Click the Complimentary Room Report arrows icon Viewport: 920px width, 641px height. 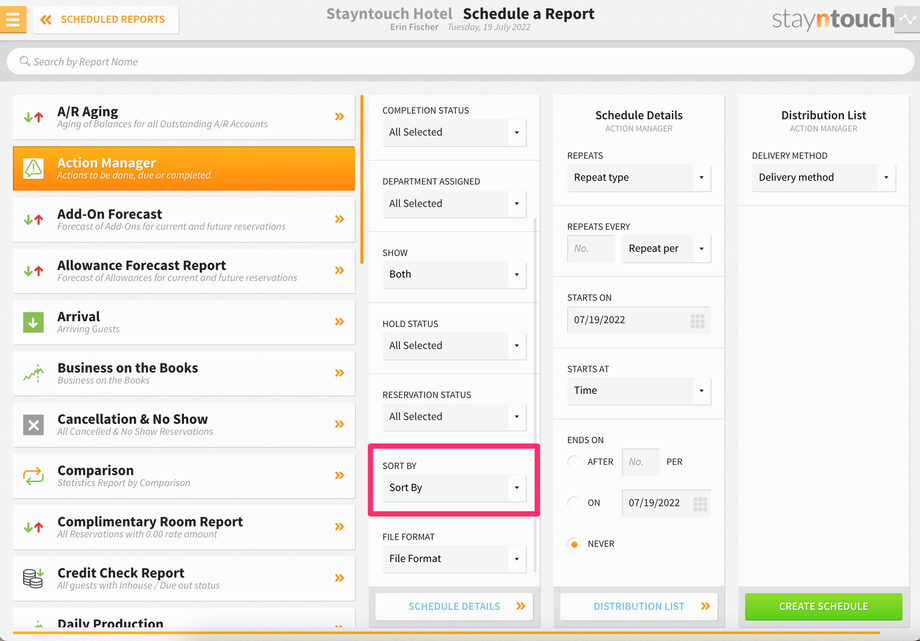pos(33,527)
